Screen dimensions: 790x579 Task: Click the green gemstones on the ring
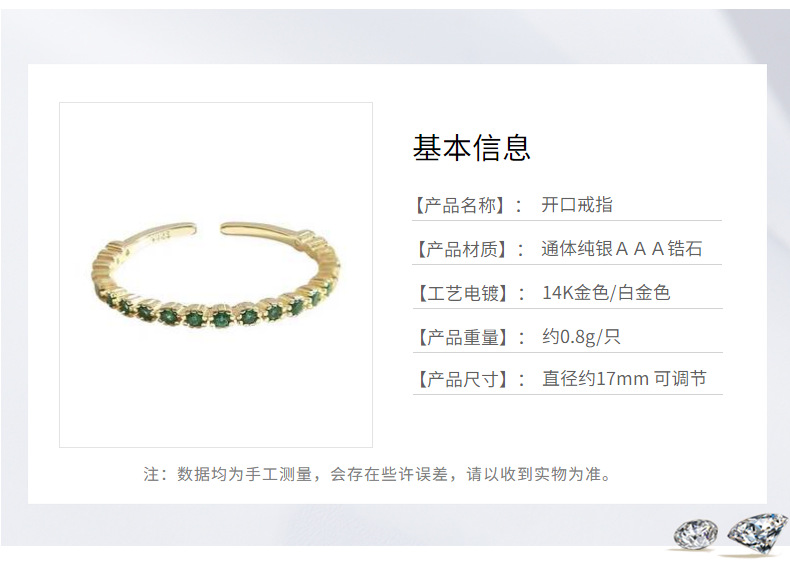point(219,313)
